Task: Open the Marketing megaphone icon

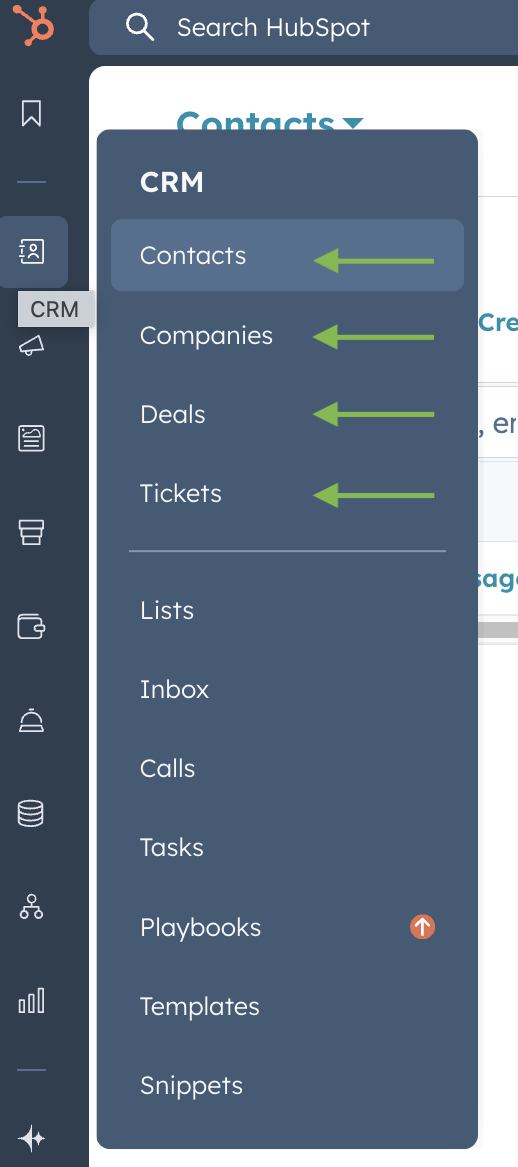Action: pos(31,345)
